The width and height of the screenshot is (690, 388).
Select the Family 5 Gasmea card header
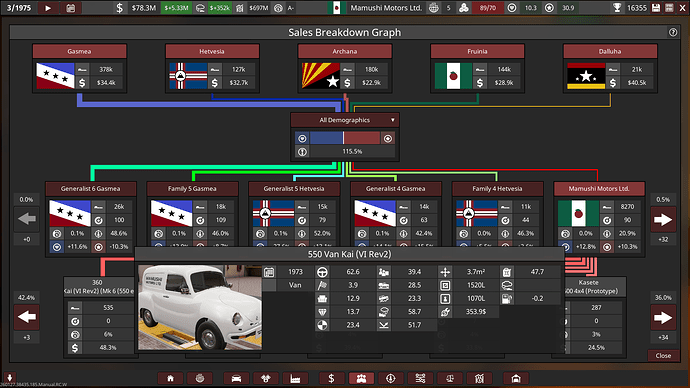192,189
